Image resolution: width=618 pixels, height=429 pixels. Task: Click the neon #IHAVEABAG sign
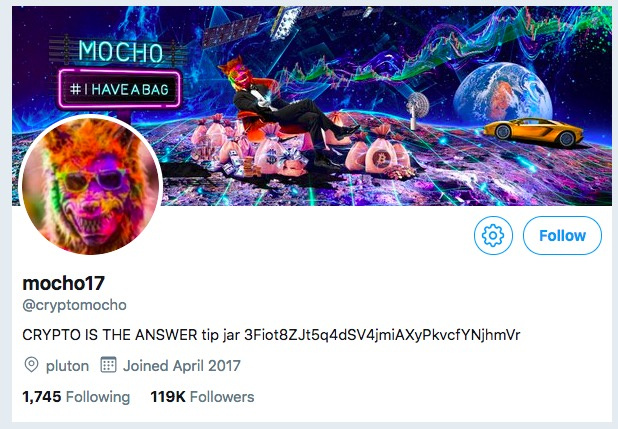click(120, 89)
